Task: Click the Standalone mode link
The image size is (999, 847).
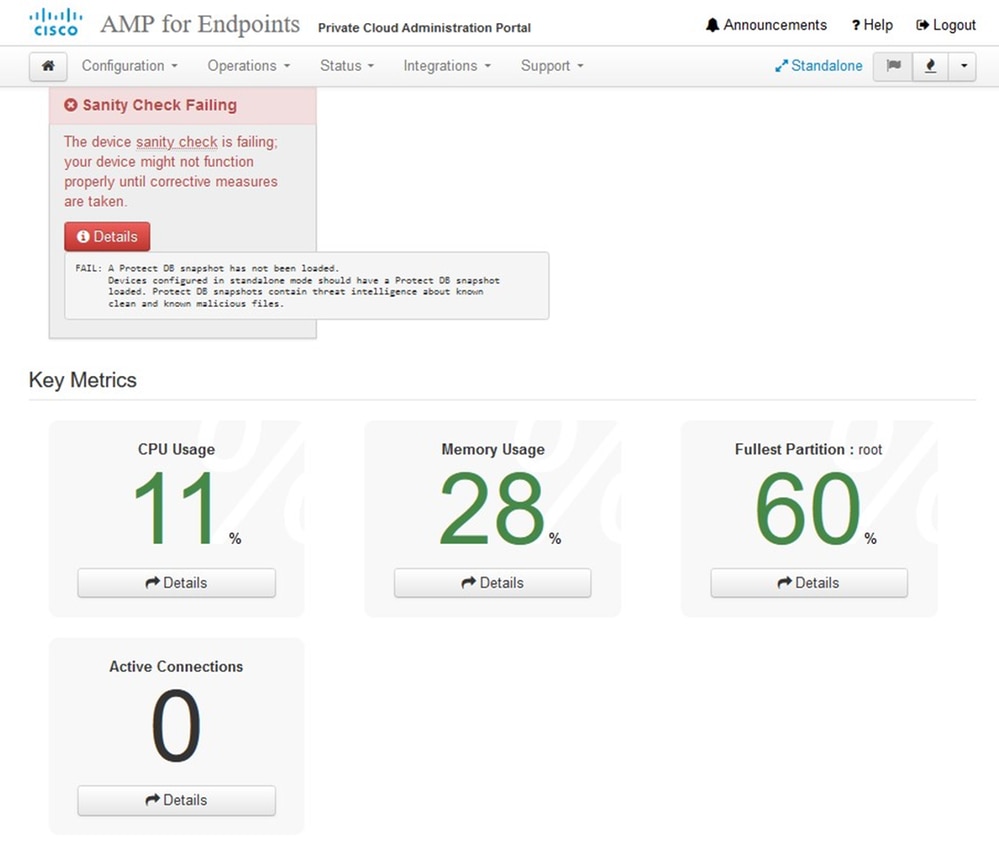Action: click(819, 66)
